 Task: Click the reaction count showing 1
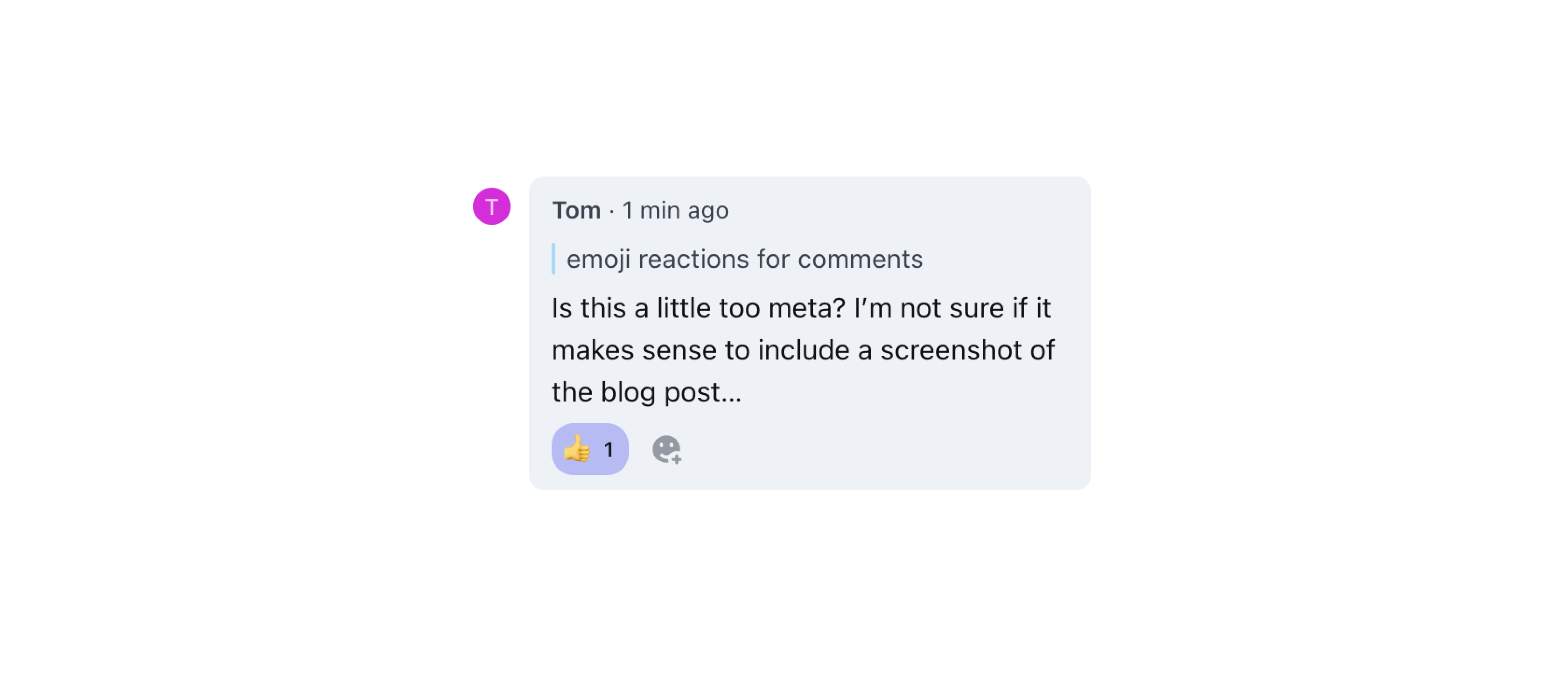point(608,449)
